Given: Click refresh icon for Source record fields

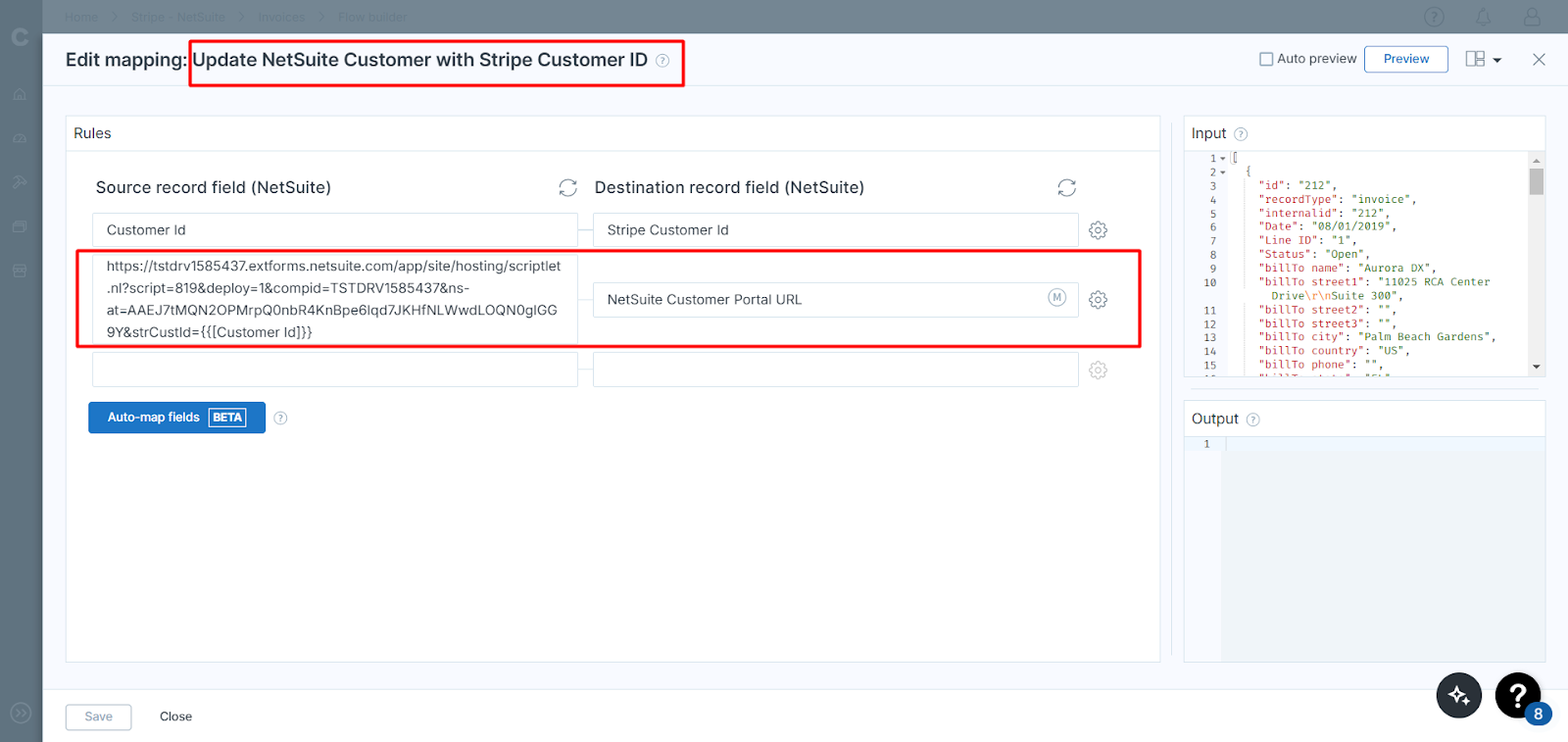Looking at the screenshot, I should (x=567, y=187).
